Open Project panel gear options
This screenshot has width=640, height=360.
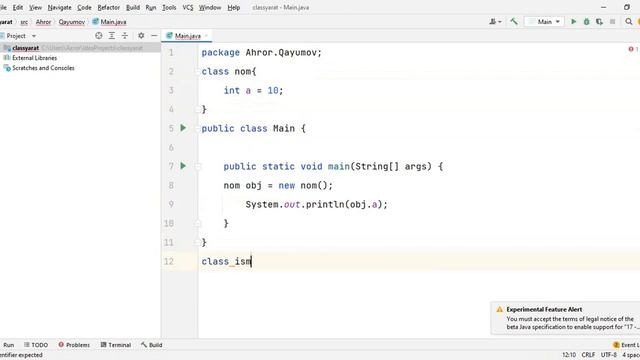pyautogui.click(x=141, y=36)
